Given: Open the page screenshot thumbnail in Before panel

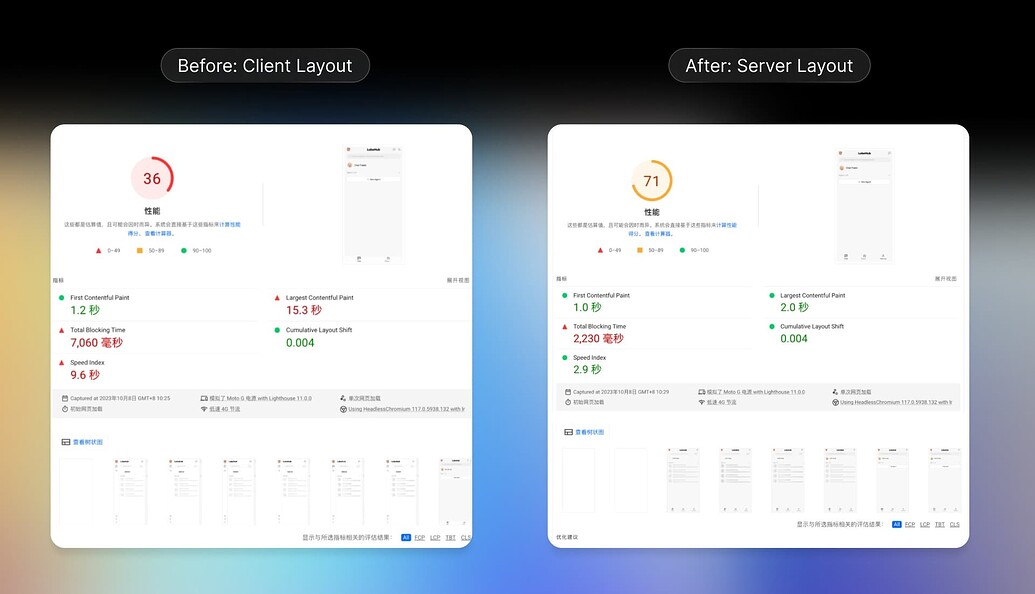Looking at the screenshot, I should (x=373, y=205).
